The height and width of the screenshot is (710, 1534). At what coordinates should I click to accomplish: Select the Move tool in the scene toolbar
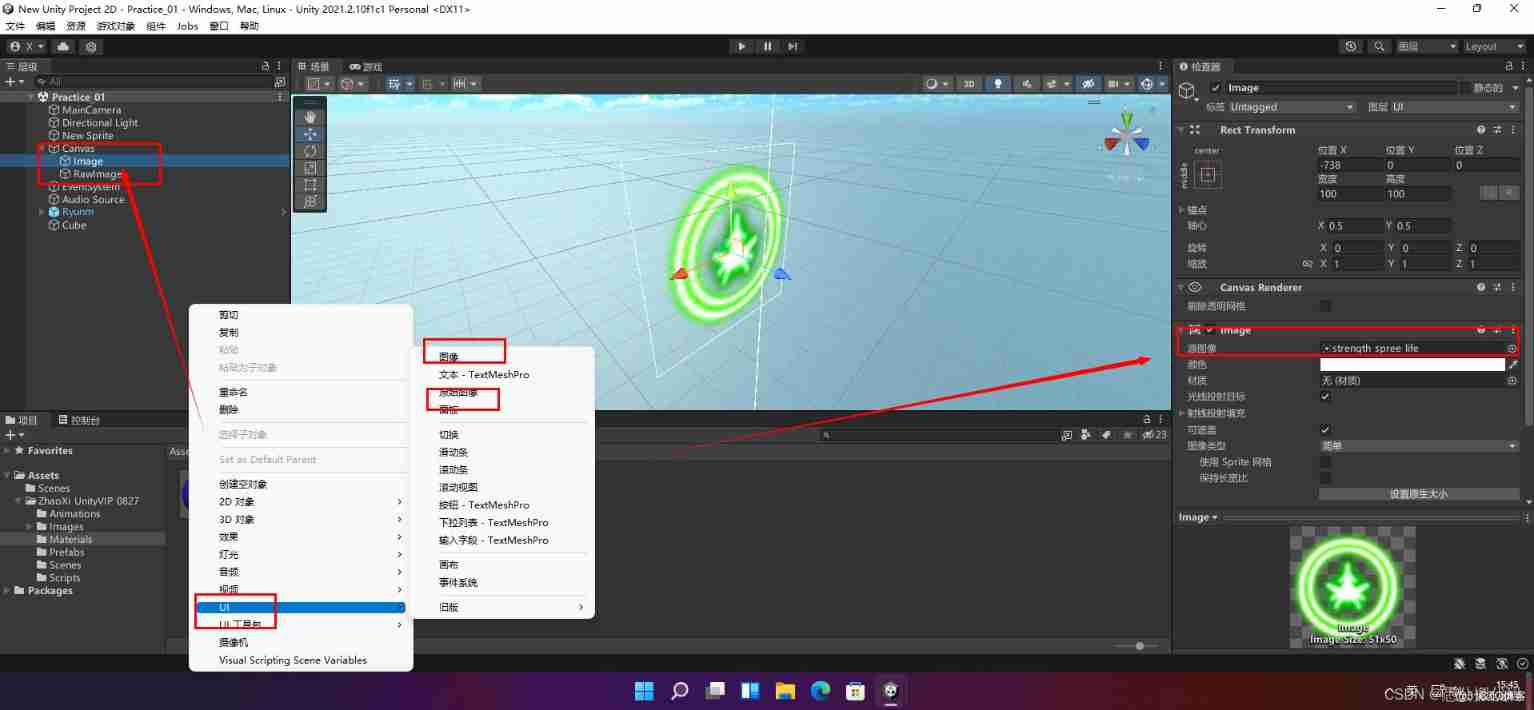point(310,134)
